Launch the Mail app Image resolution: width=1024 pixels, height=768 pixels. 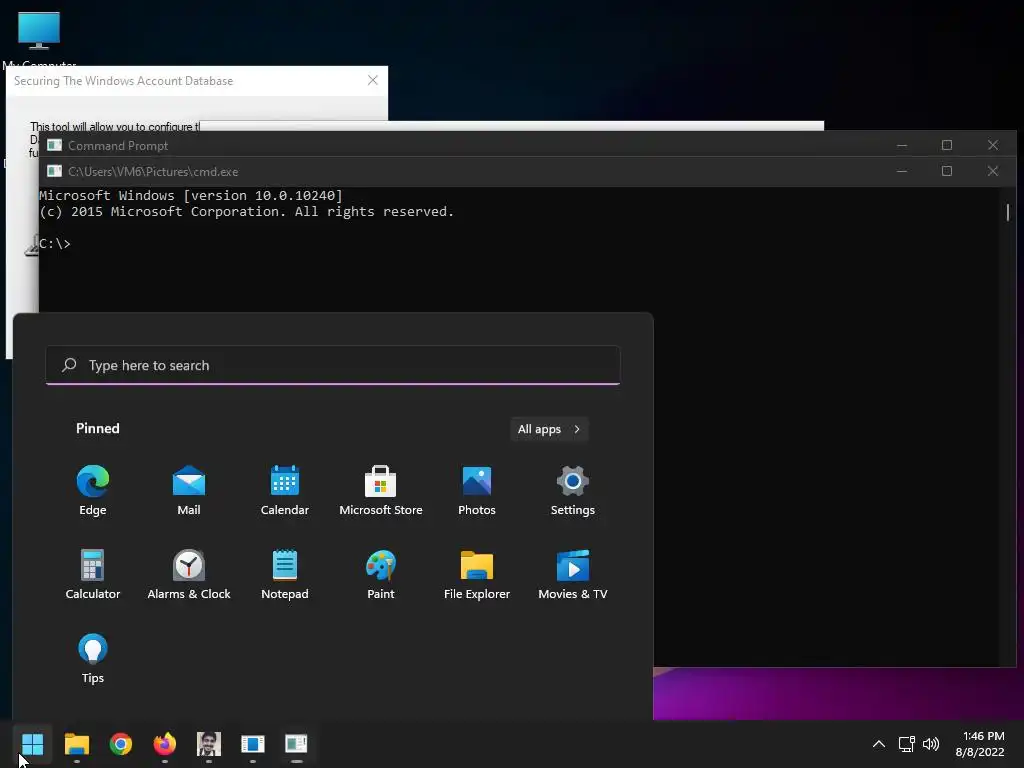189,490
